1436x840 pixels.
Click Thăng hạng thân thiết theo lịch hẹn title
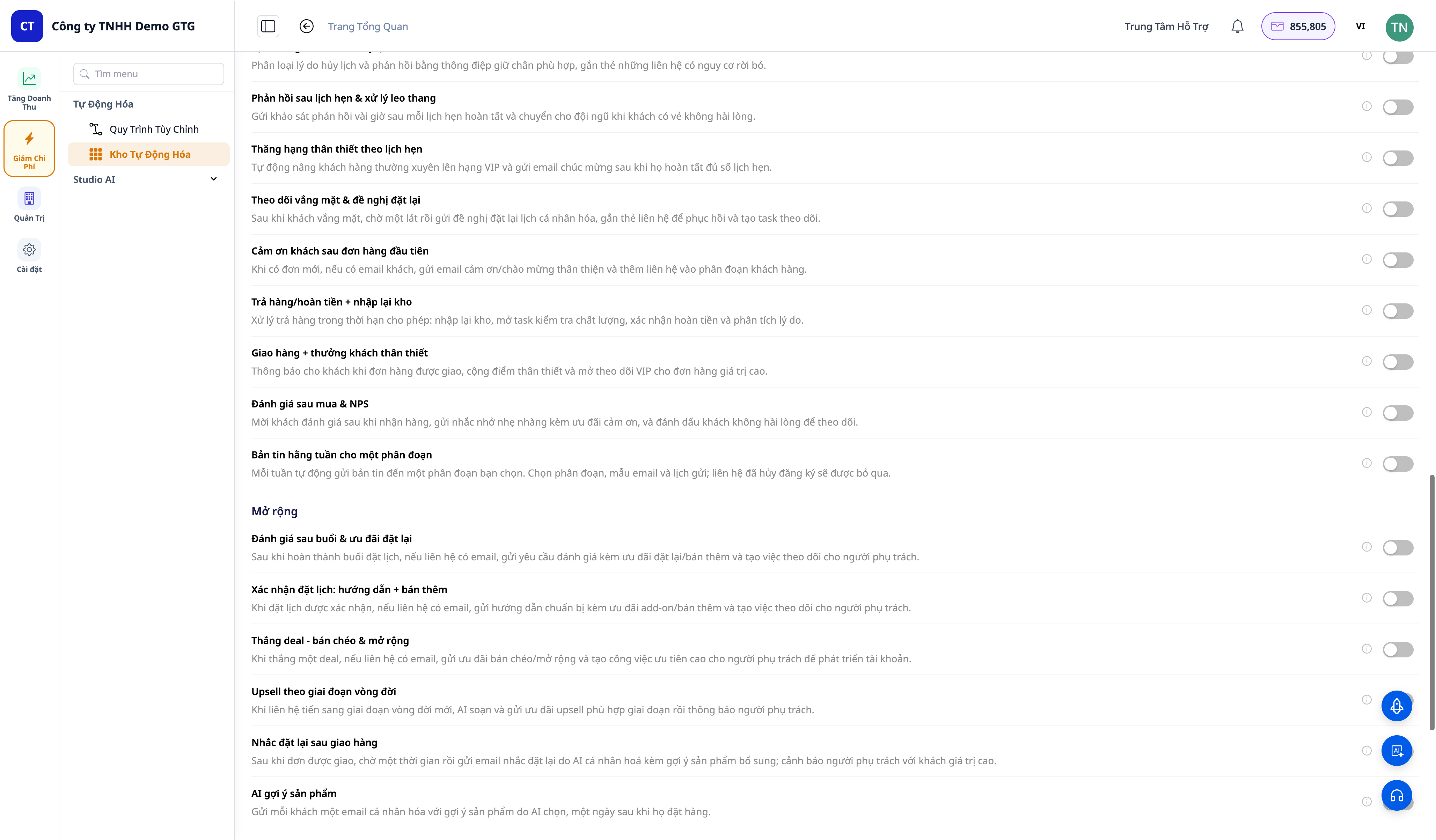(x=337, y=149)
